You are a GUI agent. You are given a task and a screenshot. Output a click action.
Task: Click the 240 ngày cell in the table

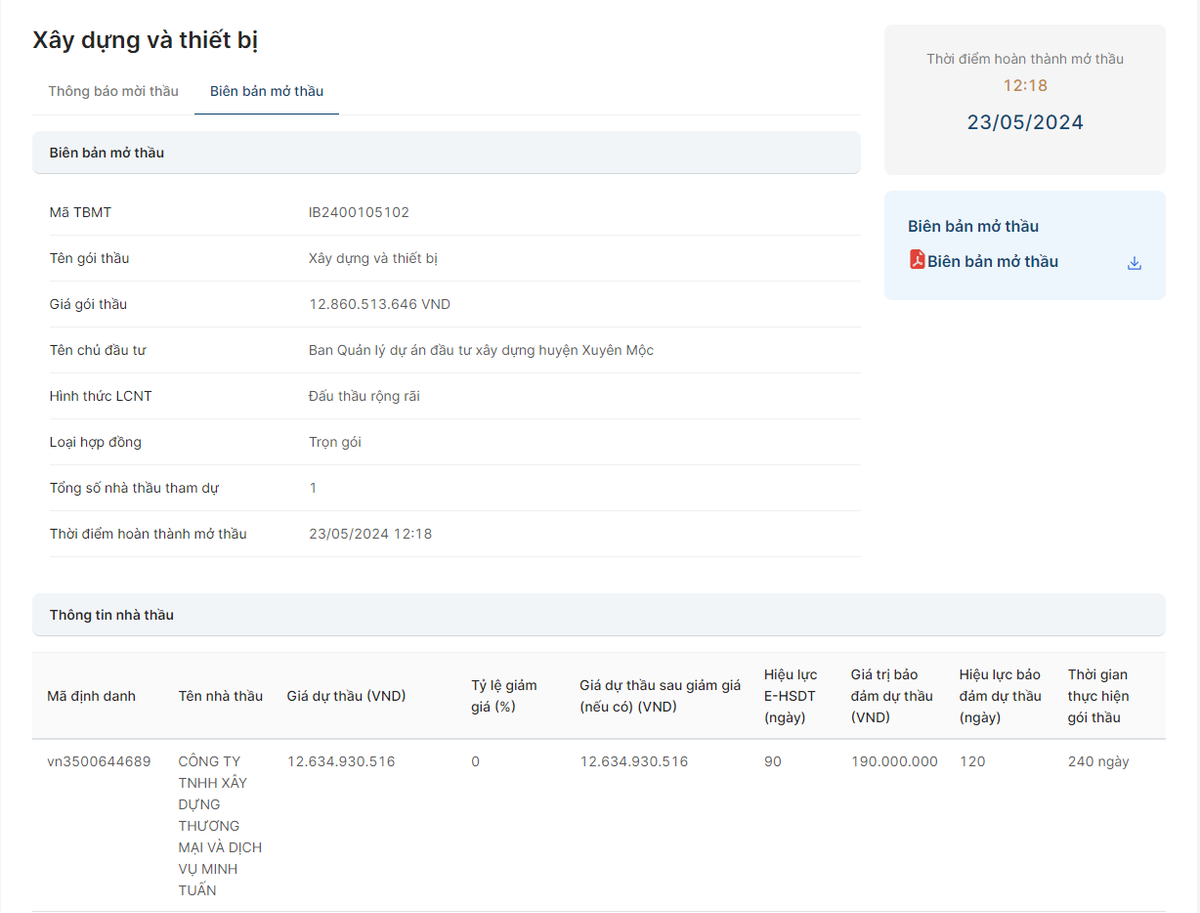1098,761
